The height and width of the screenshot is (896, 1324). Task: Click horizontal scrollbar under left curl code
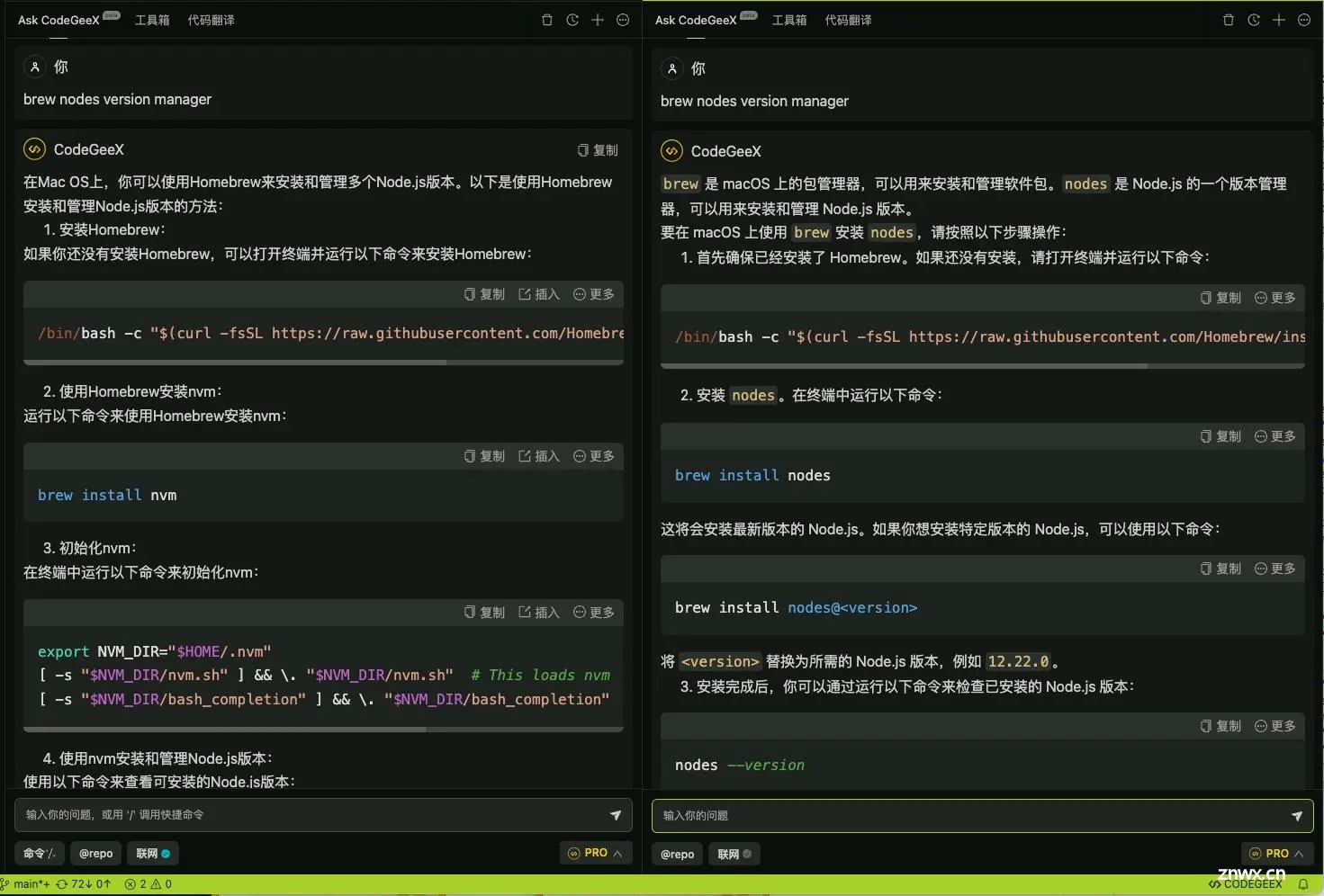(x=235, y=363)
